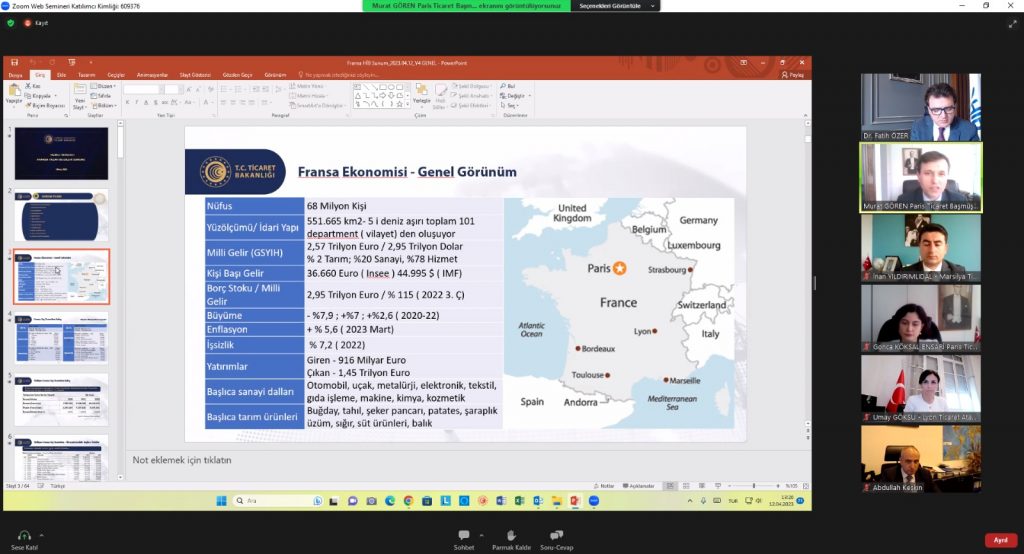Toggle Açıklamalar comments in status bar
Viewport: 1024px width, 554px height.
coord(639,486)
